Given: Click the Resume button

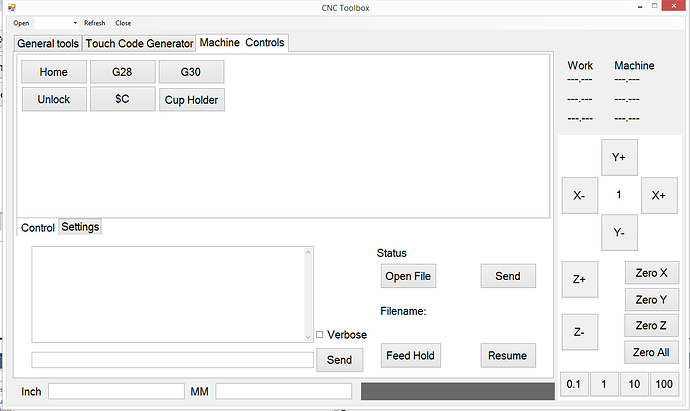Looking at the screenshot, I should (x=507, y=355).
